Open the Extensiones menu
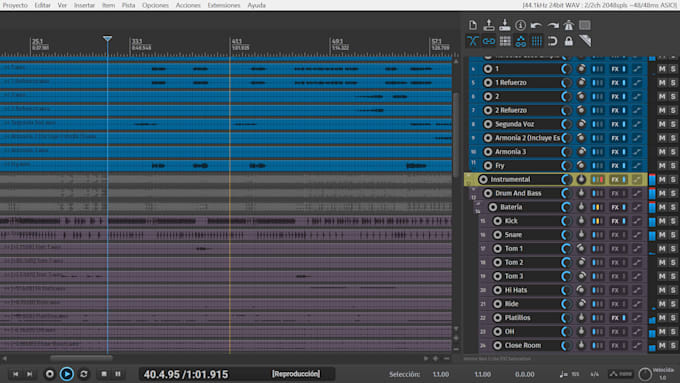Viewport: 680px width, 383px height. [224, 5]
